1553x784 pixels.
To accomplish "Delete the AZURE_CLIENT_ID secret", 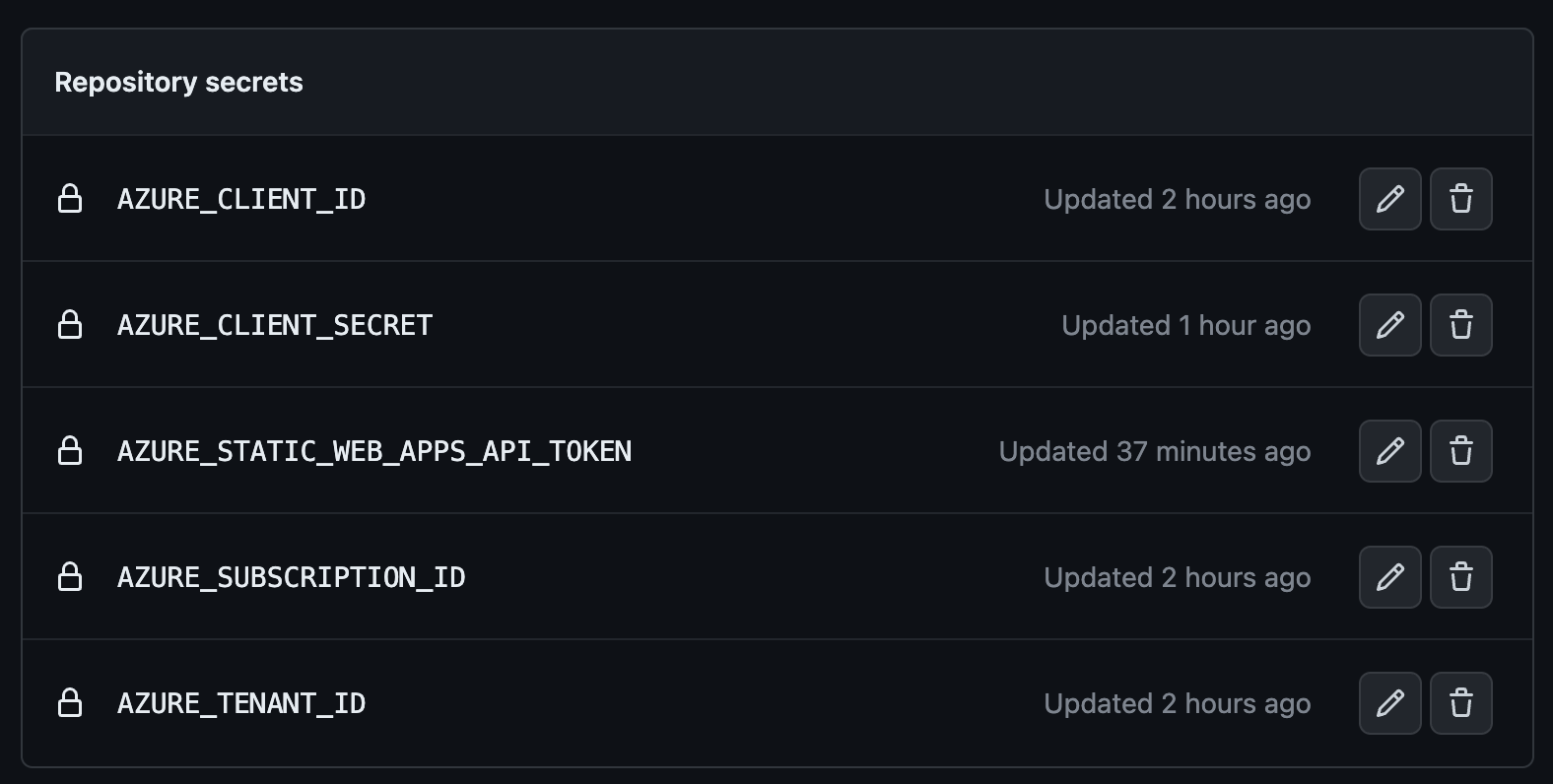I will [x=1460, y=199].
